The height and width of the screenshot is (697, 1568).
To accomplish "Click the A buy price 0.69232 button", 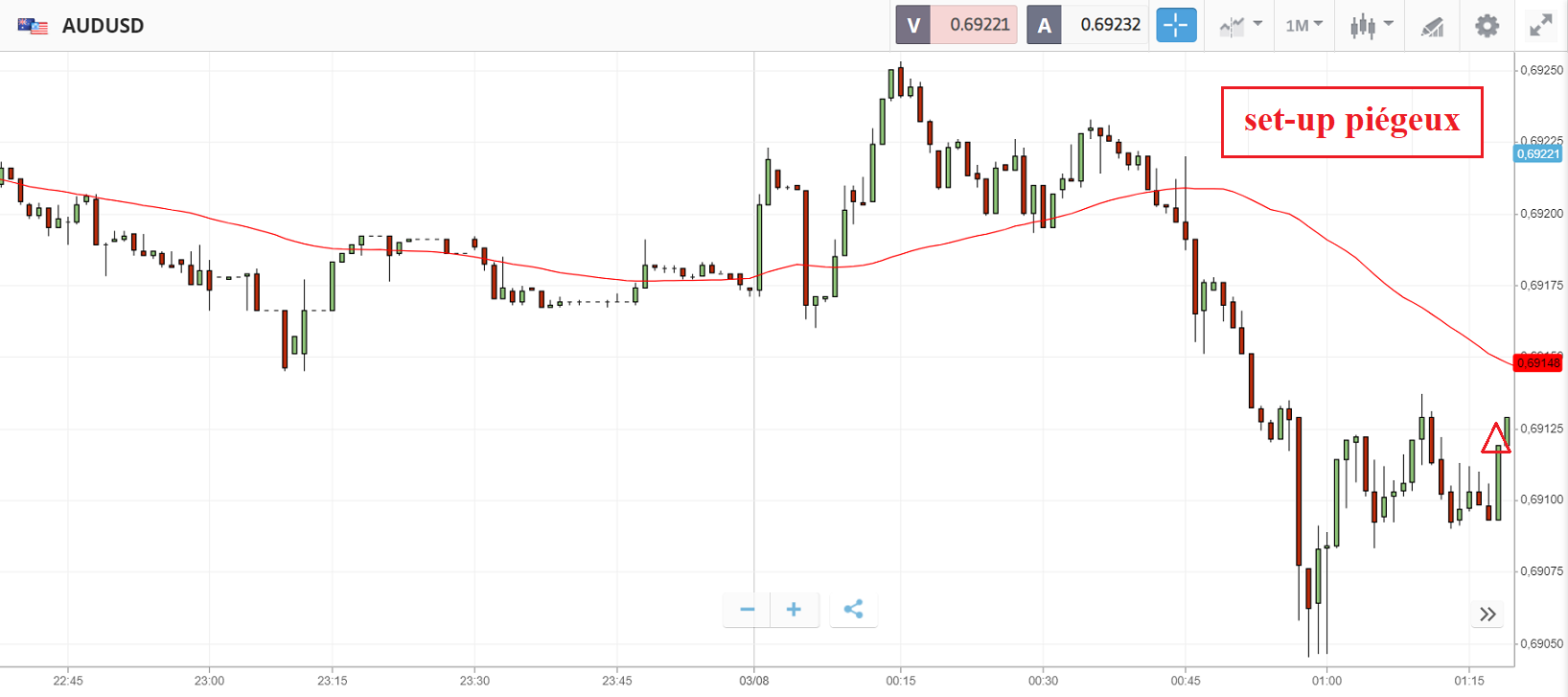I will click(x=1087, y=25).
